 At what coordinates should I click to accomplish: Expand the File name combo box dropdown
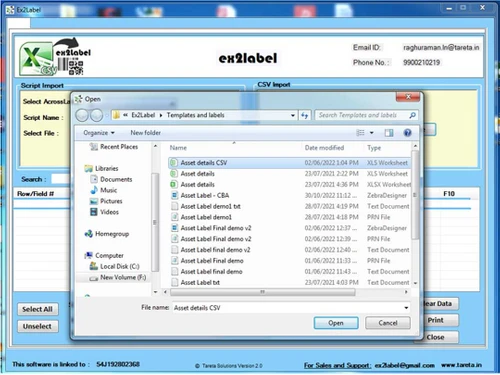(x=406, y=308)
